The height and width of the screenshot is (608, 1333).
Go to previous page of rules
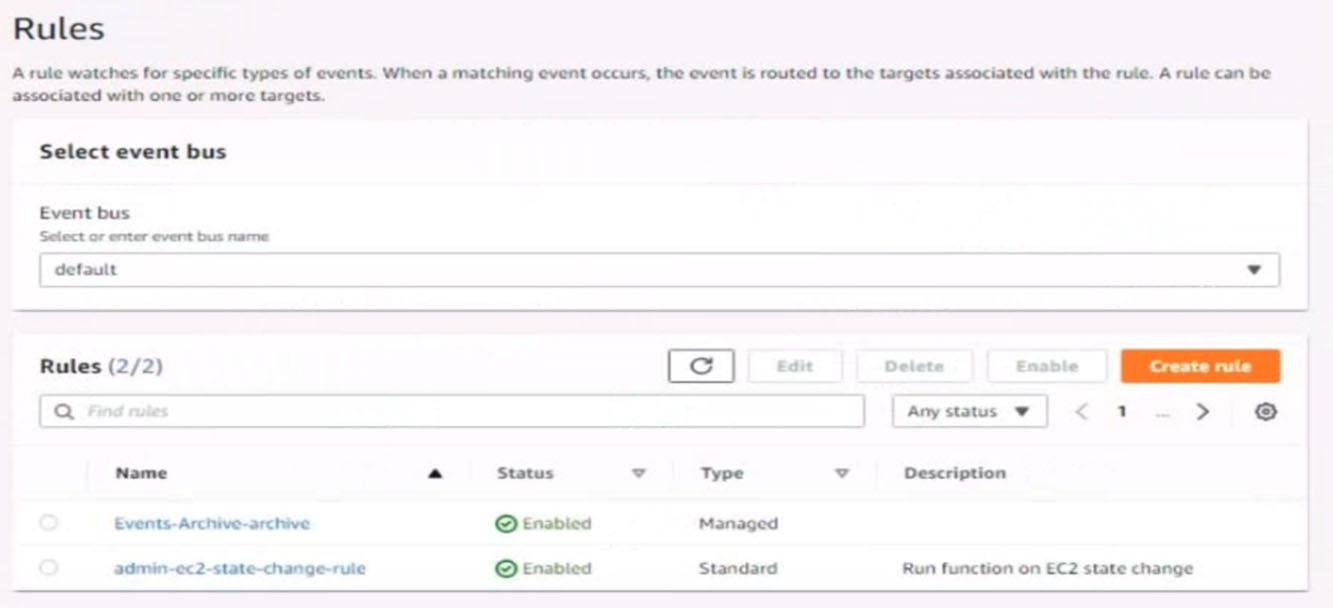point(1081,412)
